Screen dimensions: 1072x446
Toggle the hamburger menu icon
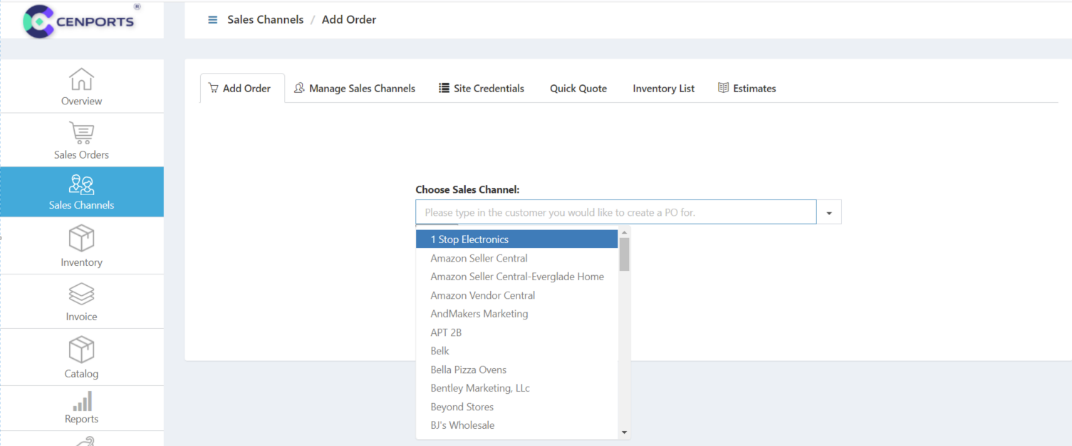212,20
